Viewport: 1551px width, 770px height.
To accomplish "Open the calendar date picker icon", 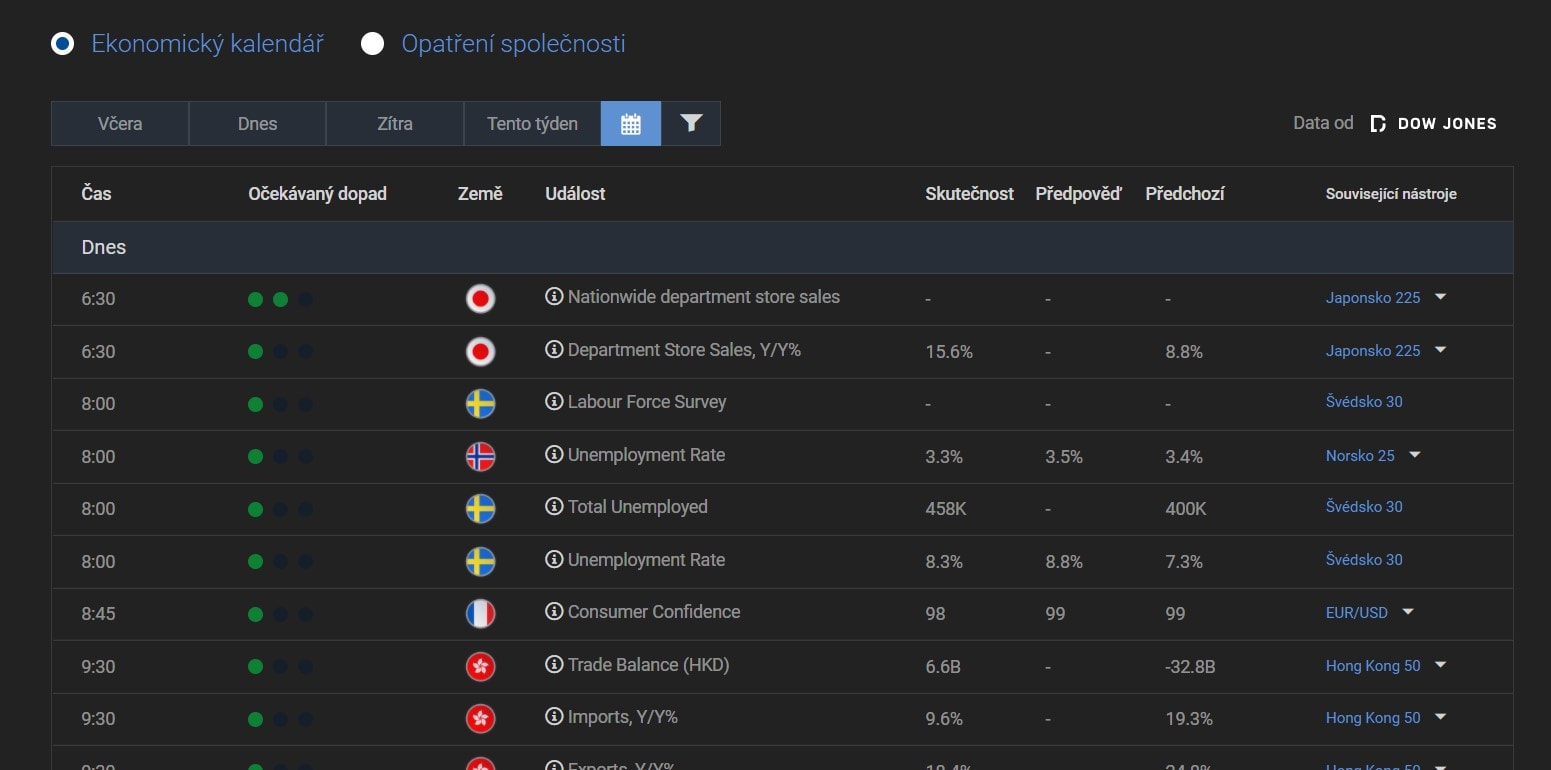I will [x=630, y=124].
